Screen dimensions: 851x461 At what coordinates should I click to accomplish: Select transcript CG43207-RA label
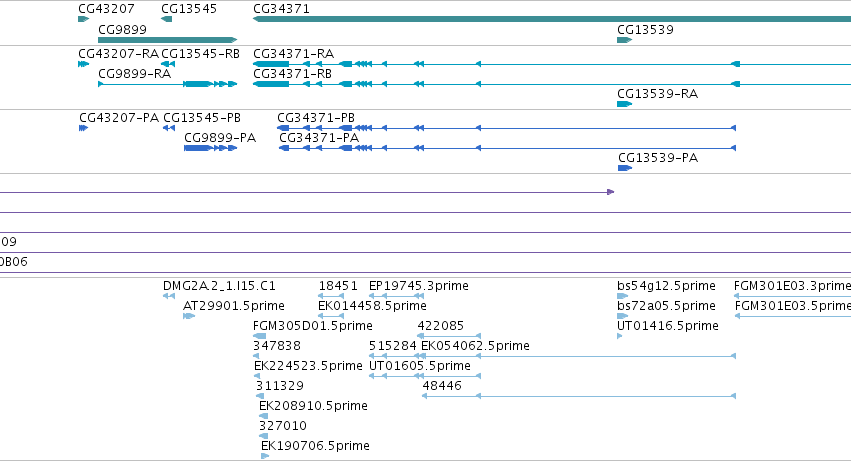pyautogui.click(x=118, y=54)
